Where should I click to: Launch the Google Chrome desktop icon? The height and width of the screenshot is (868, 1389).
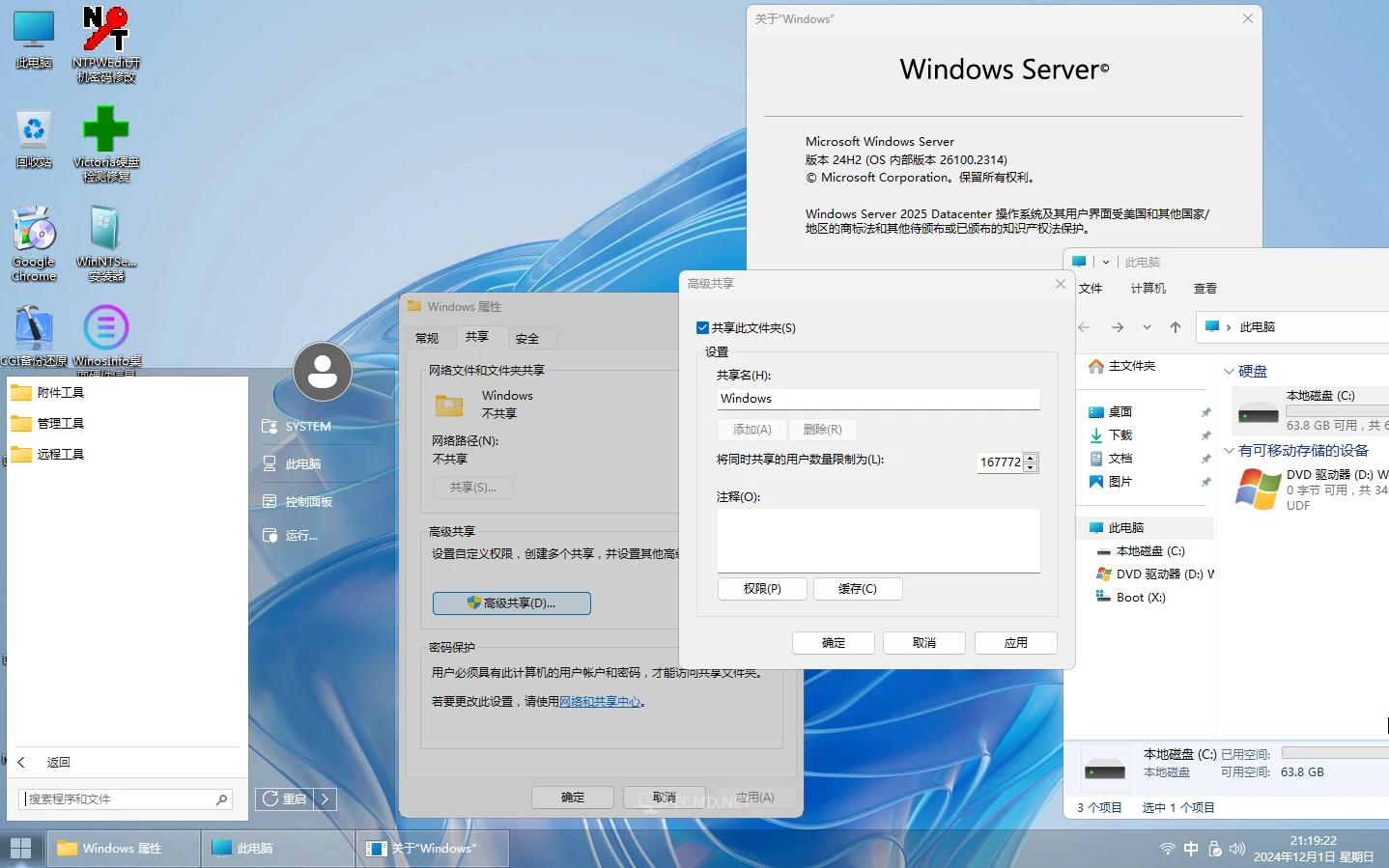(x=34, y=243)
